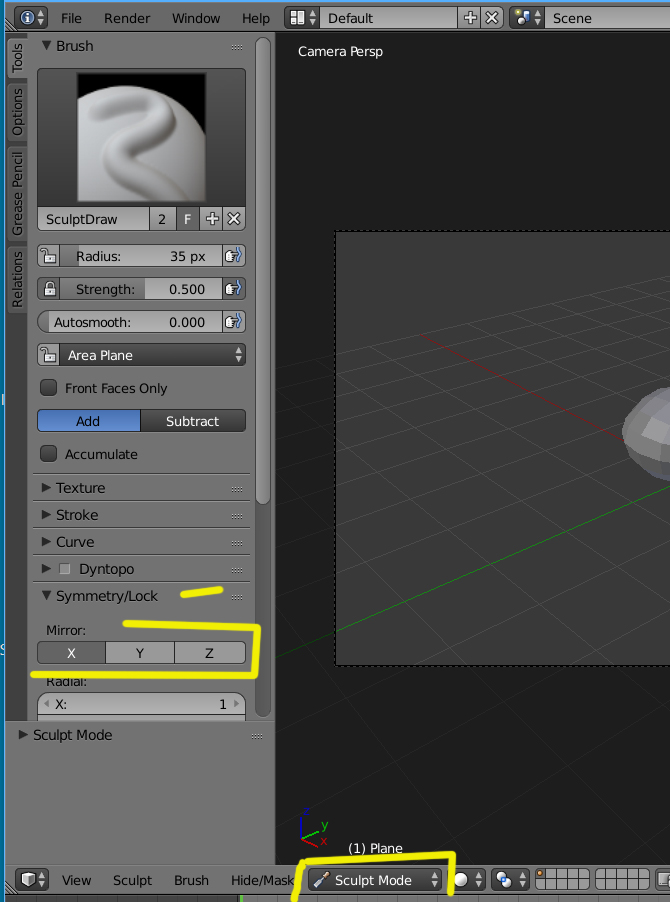Expand the Curve panel
670x902 pixels.
click(47, 542)
